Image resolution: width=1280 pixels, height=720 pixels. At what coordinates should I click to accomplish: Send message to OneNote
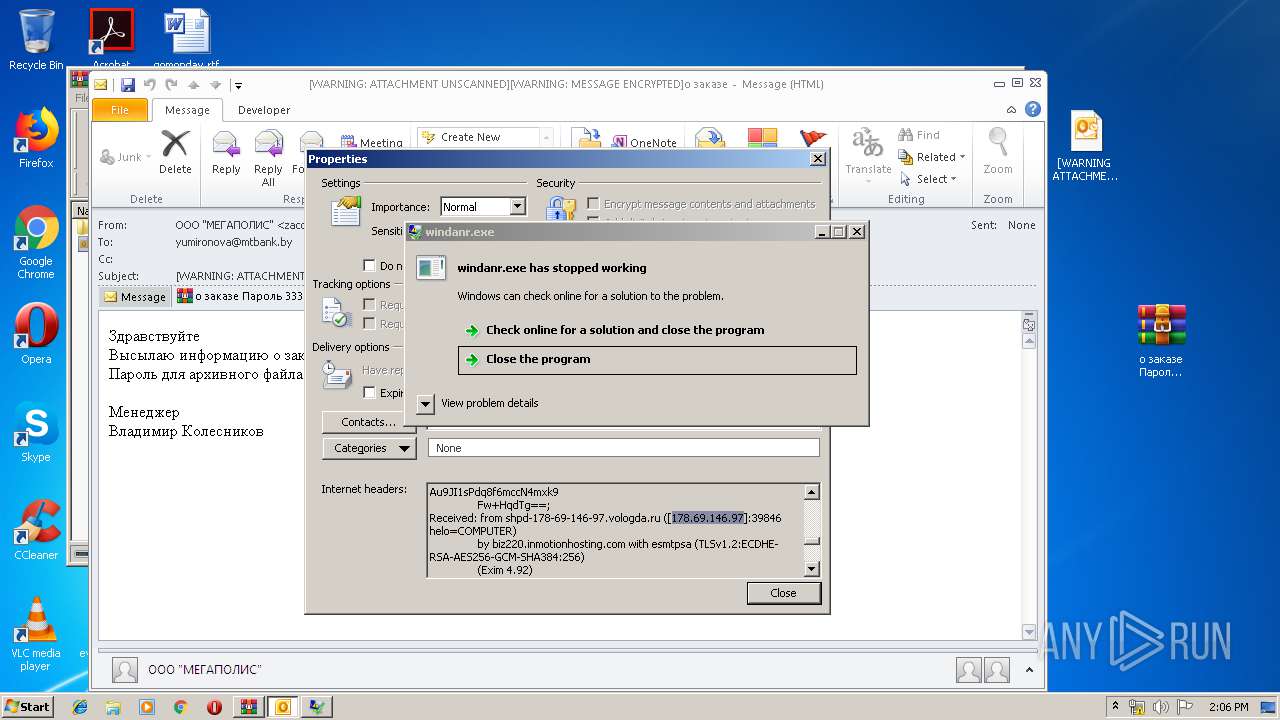[x=644, y=142]
